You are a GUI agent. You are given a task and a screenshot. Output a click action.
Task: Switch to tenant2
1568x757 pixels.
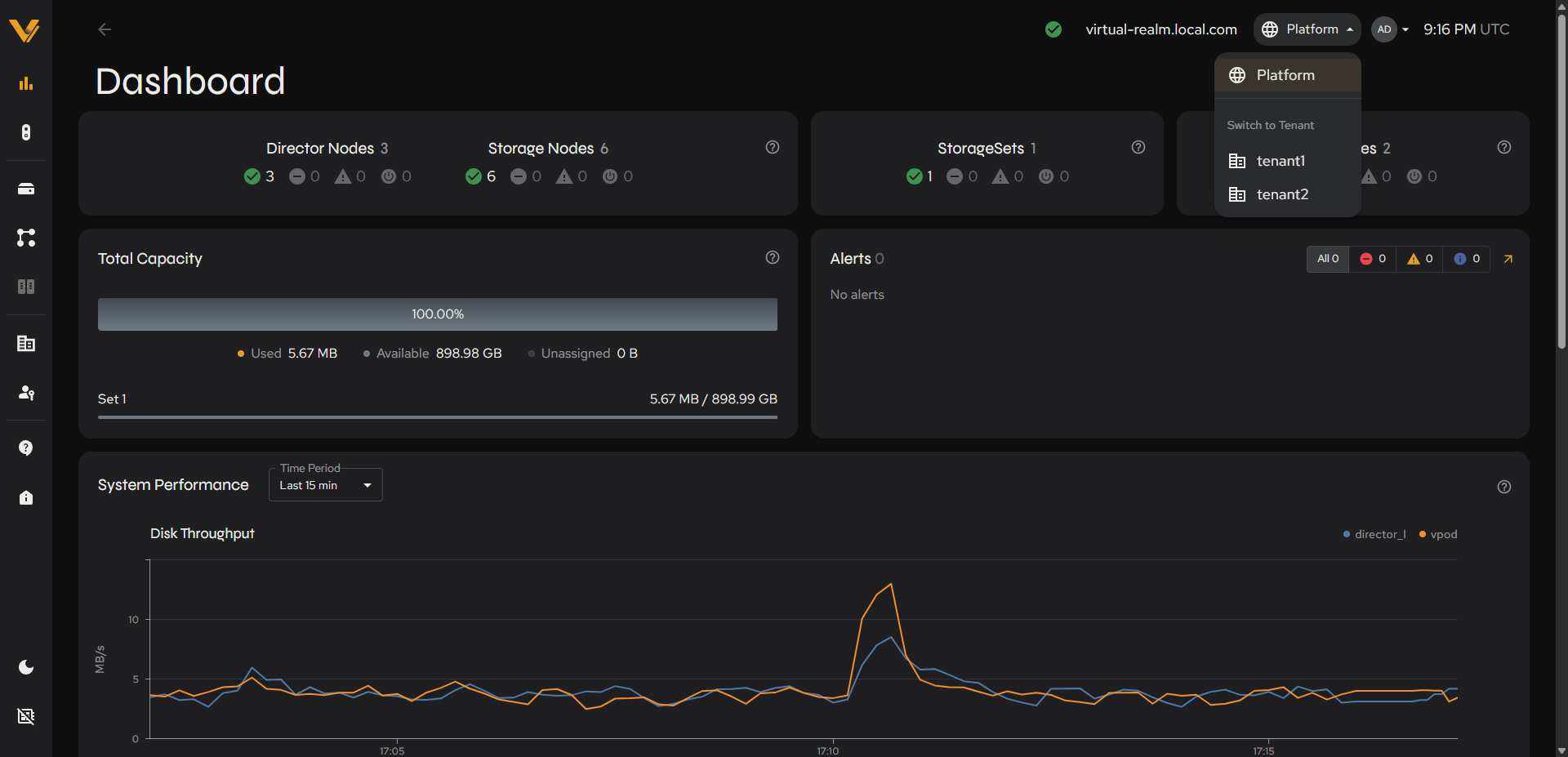[1288, 194]
